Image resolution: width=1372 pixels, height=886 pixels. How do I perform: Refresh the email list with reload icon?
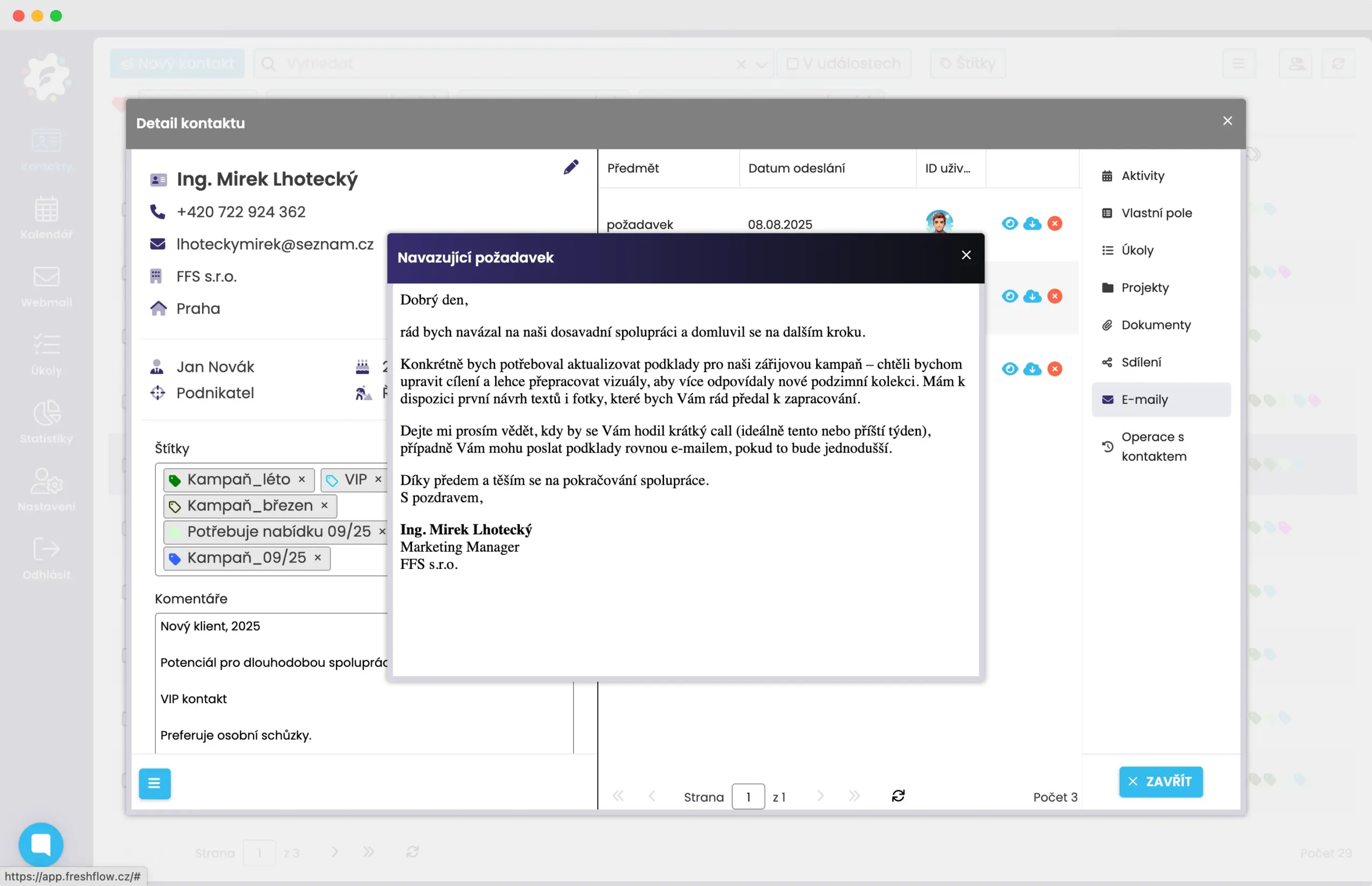click(898, 795)
